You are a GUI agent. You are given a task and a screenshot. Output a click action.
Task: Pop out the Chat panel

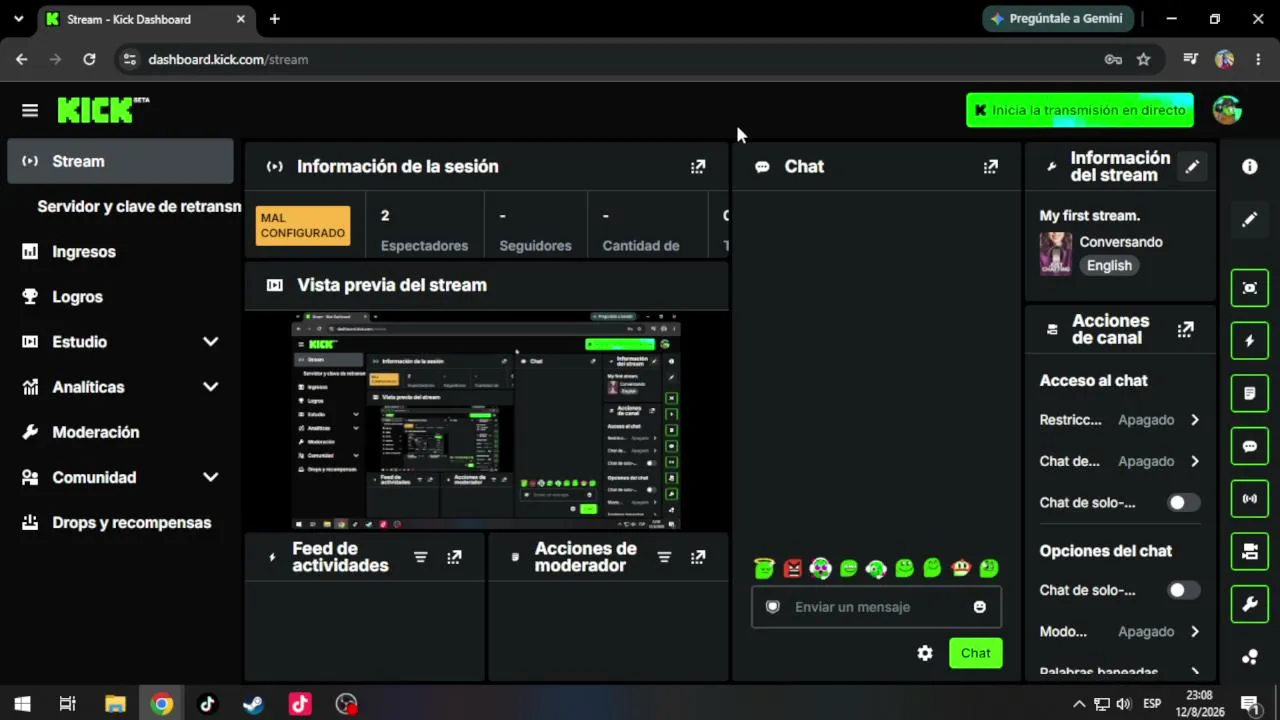990,167
